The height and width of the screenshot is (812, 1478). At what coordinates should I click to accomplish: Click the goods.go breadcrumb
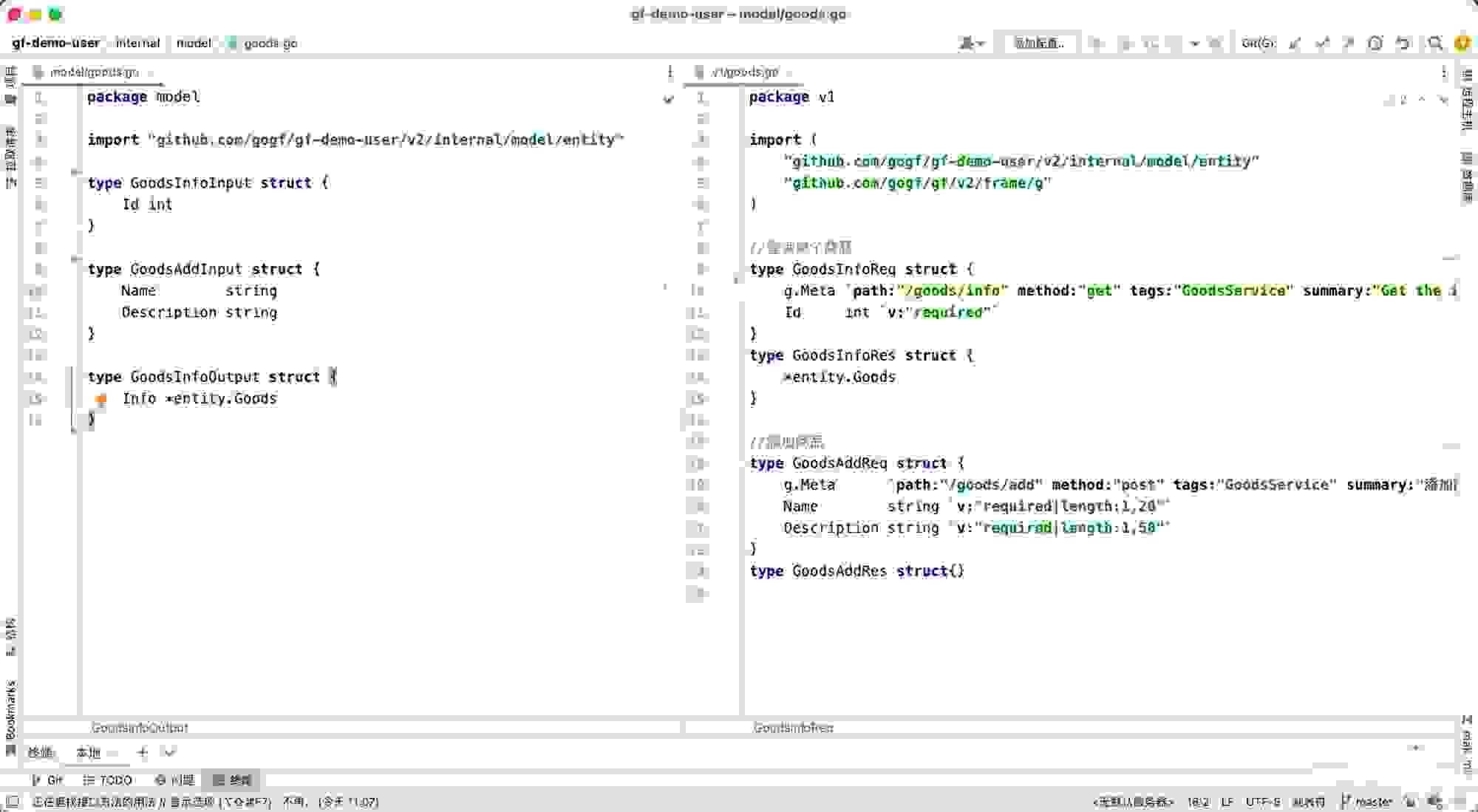[263, 43]
